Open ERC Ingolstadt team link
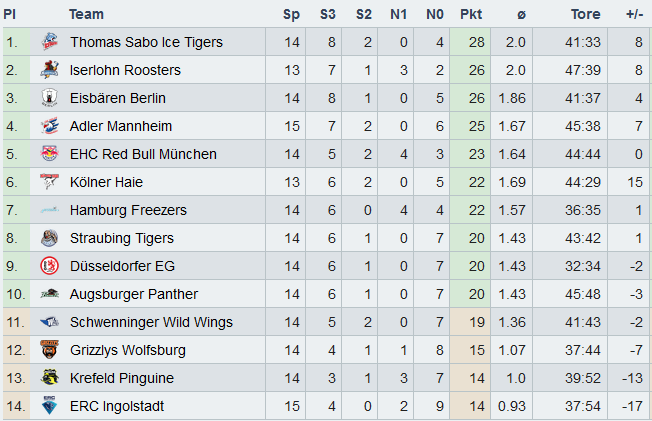 (117, 406)
